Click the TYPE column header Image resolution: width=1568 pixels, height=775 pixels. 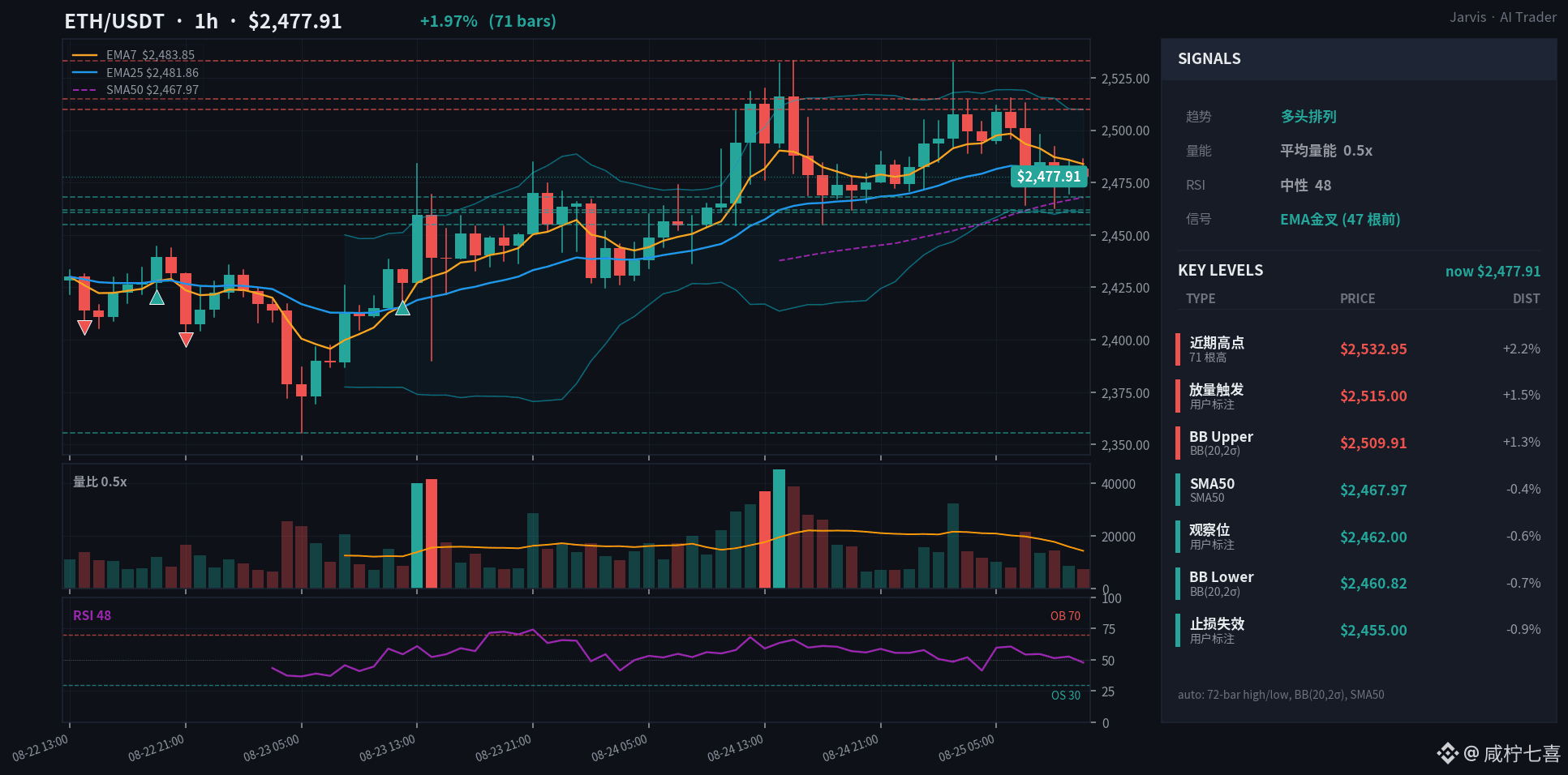point(1201,298)
